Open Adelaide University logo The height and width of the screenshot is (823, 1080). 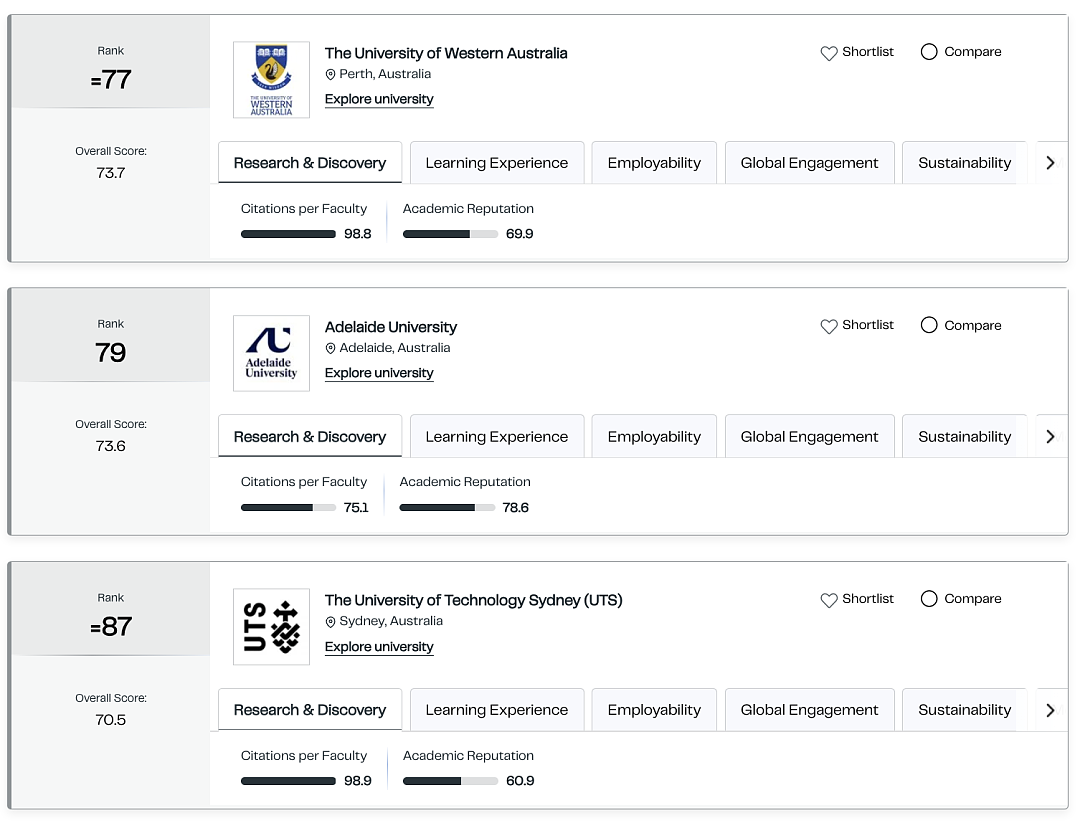pos(271,353)
